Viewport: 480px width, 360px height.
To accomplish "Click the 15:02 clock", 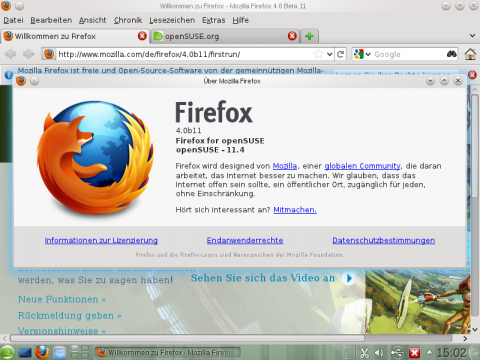I will 451,352.
